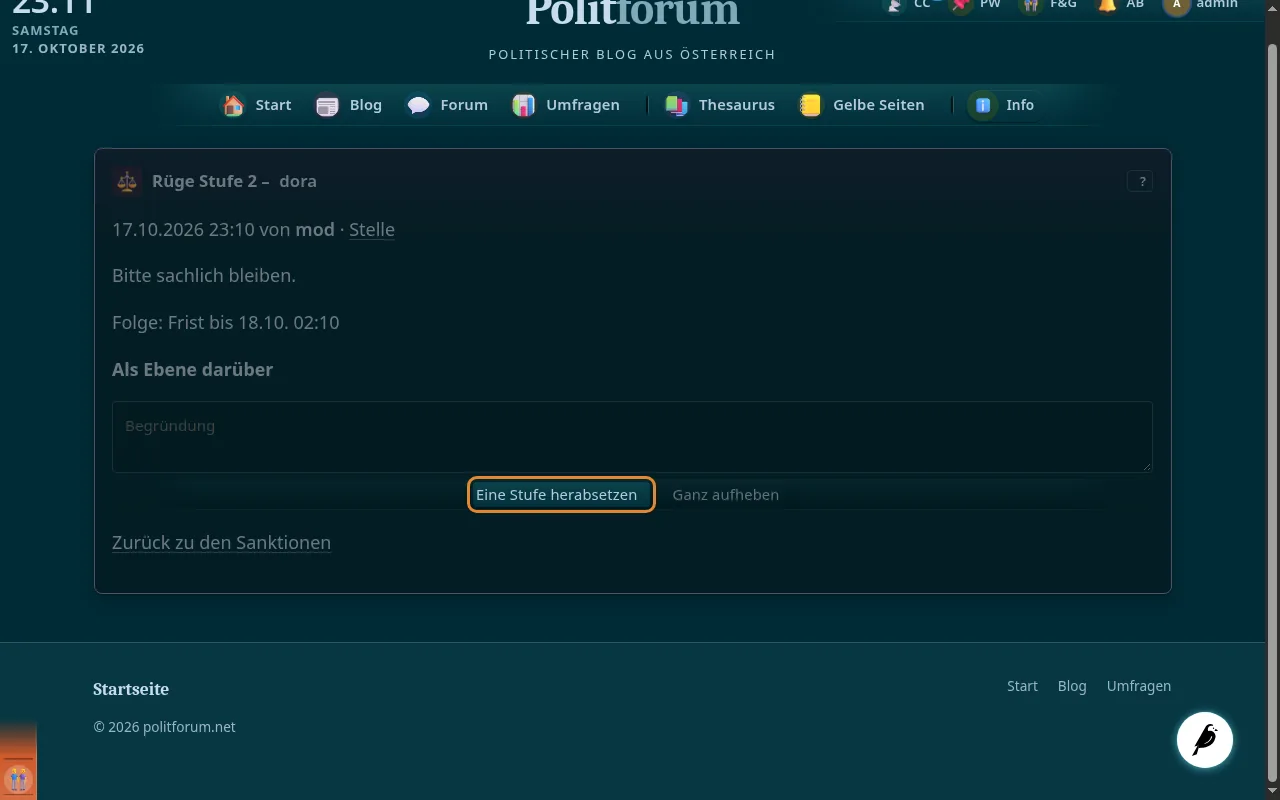The image size is (1280, 800).
Task: Open the Thesaurus from the navigation bar
Action: pos(720,105)
